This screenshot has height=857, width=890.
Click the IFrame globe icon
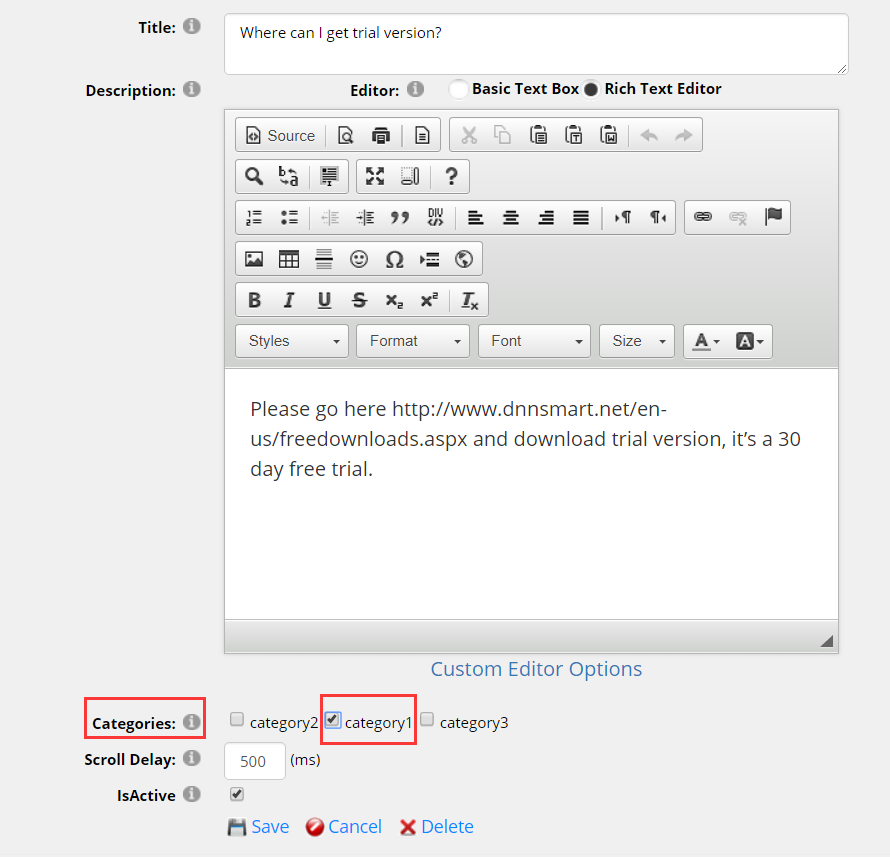click(464, 259)
